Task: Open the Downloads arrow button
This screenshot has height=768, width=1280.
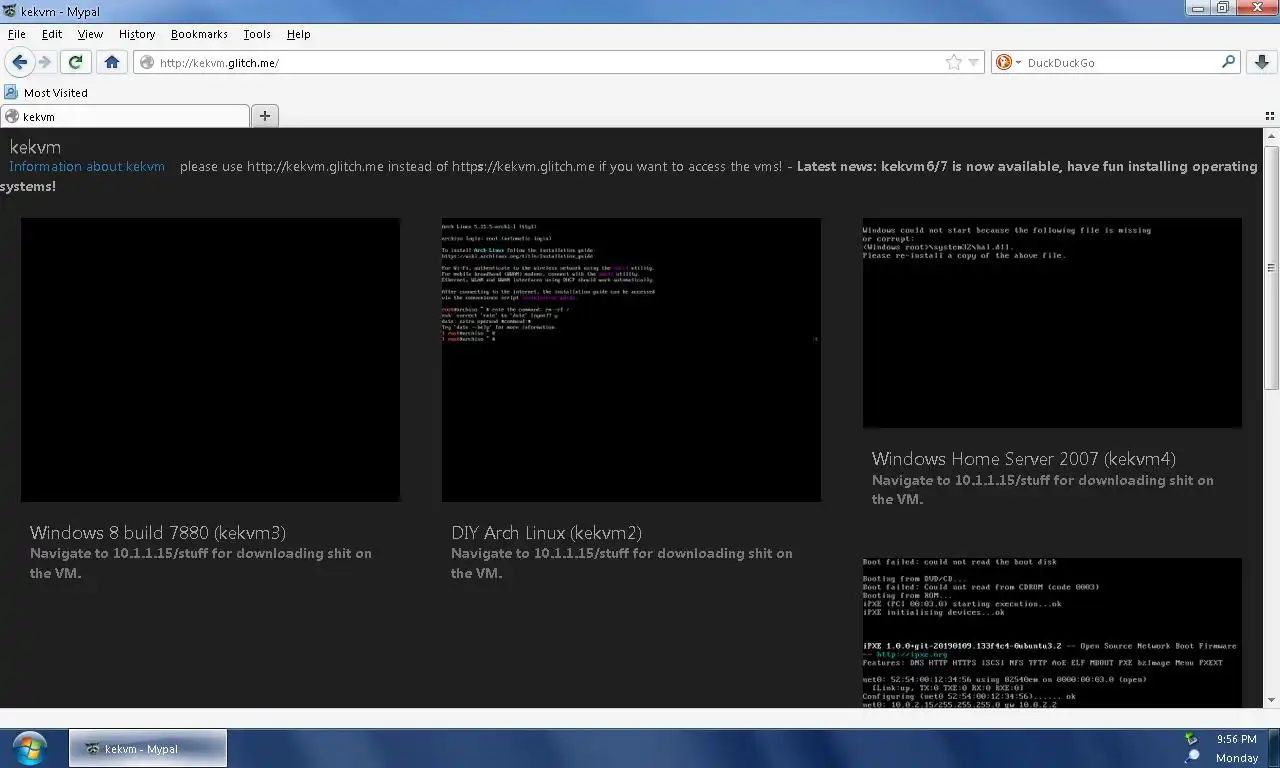Action: tap(1262, 62)
